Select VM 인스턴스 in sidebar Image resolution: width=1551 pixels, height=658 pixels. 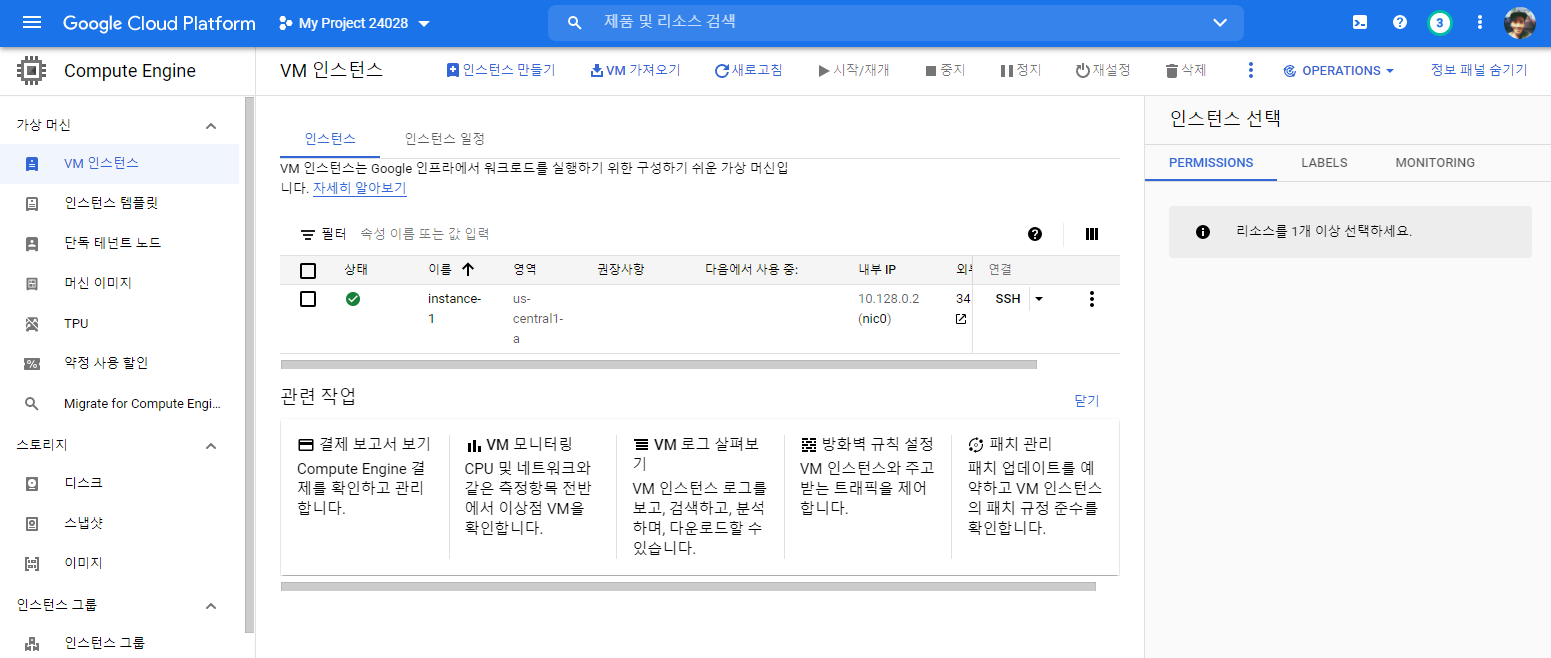point(120,163)
